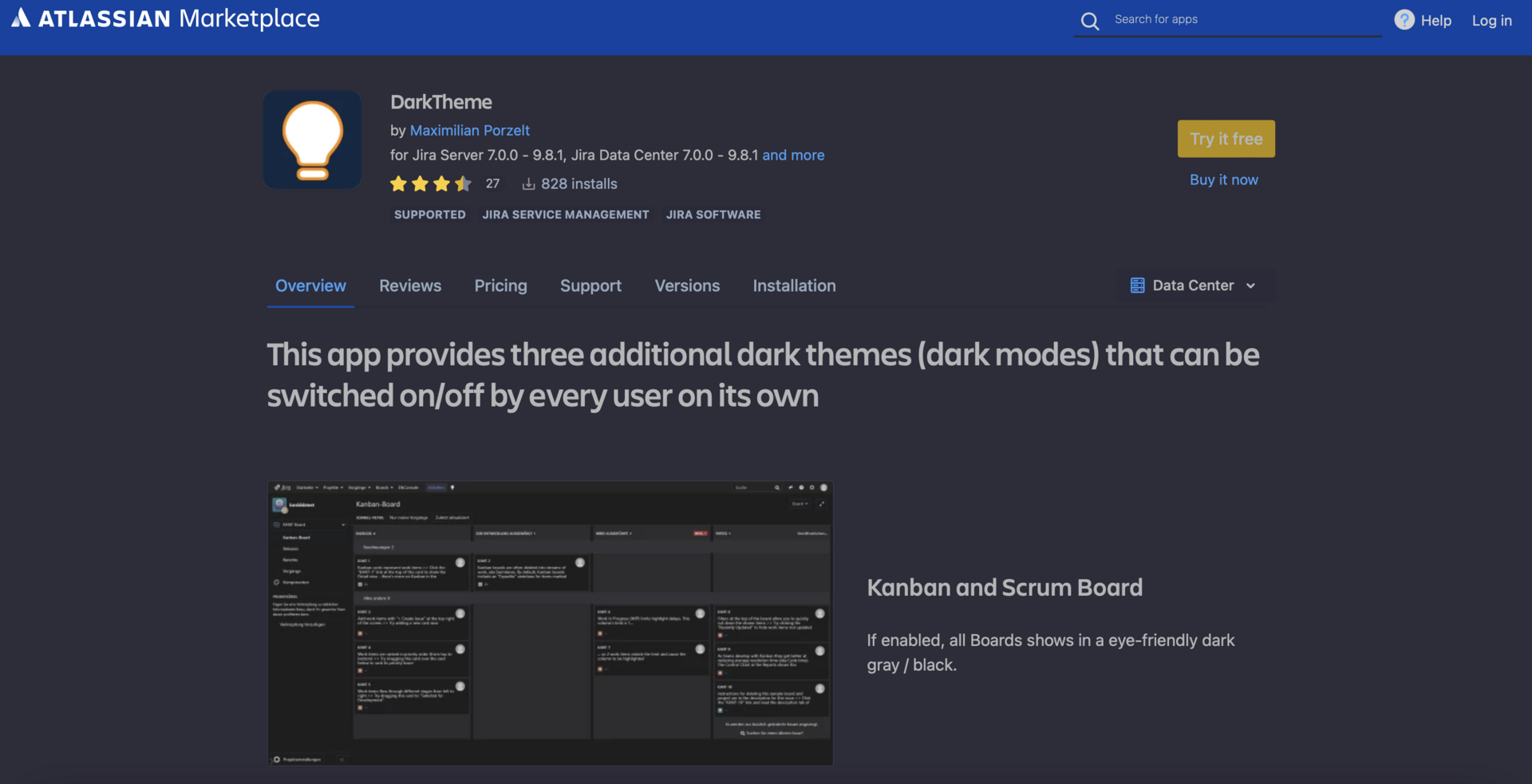Open Maximilian Porzelt vendor page
1532x784 pixels.
point(470,130)
